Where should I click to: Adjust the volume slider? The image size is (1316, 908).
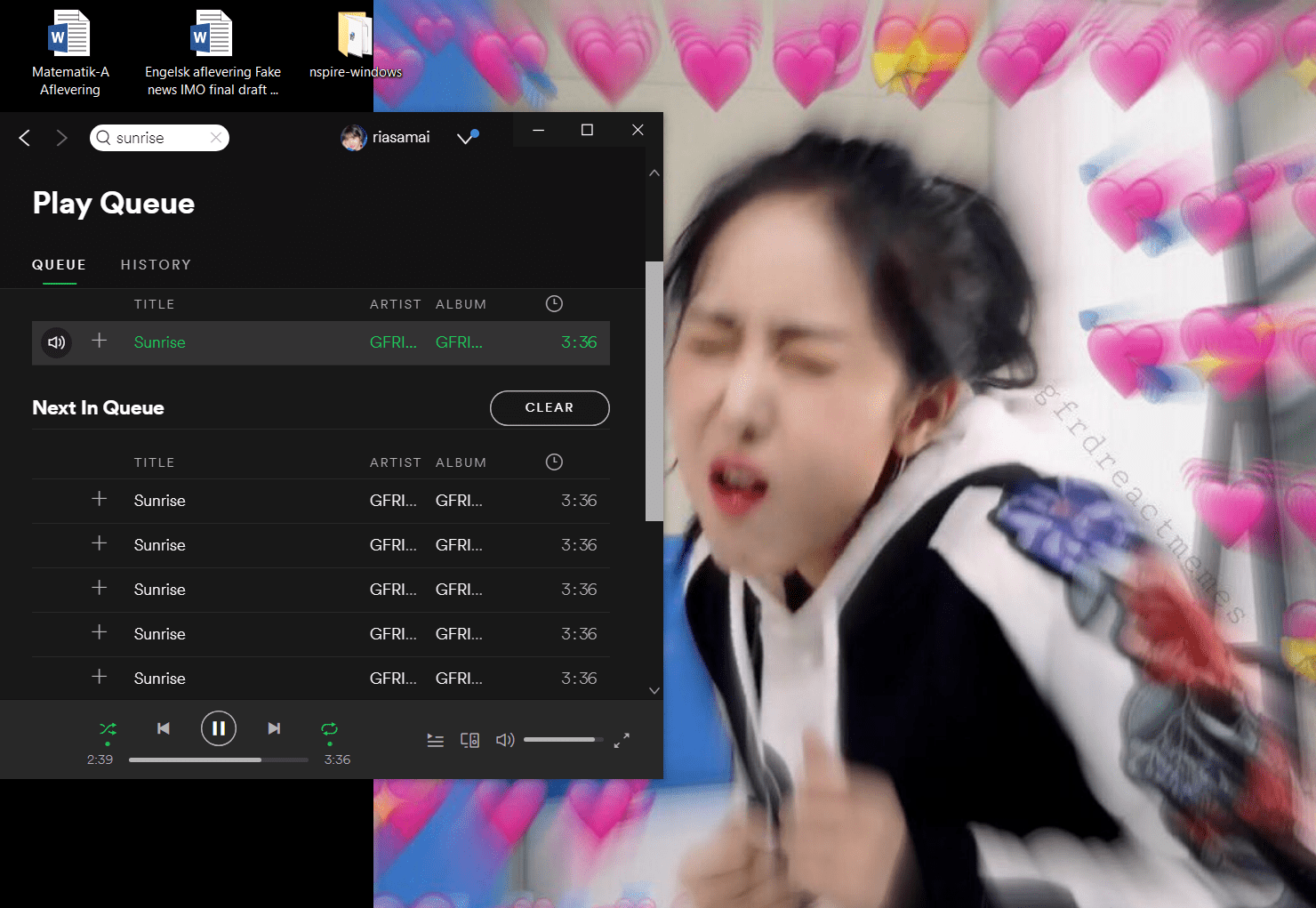[x=563, y=740]
